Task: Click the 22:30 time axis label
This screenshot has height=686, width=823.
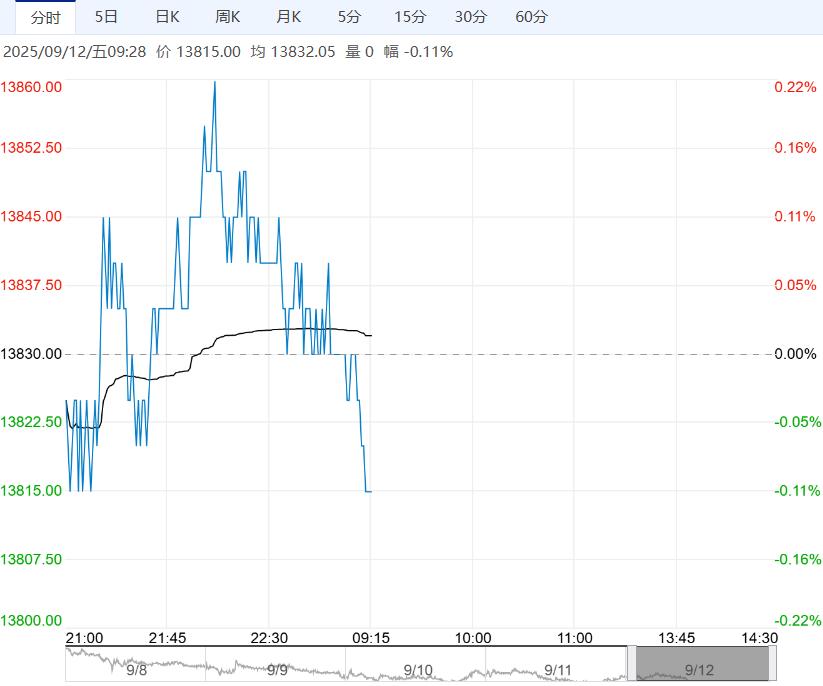Action: pos(269,638)
